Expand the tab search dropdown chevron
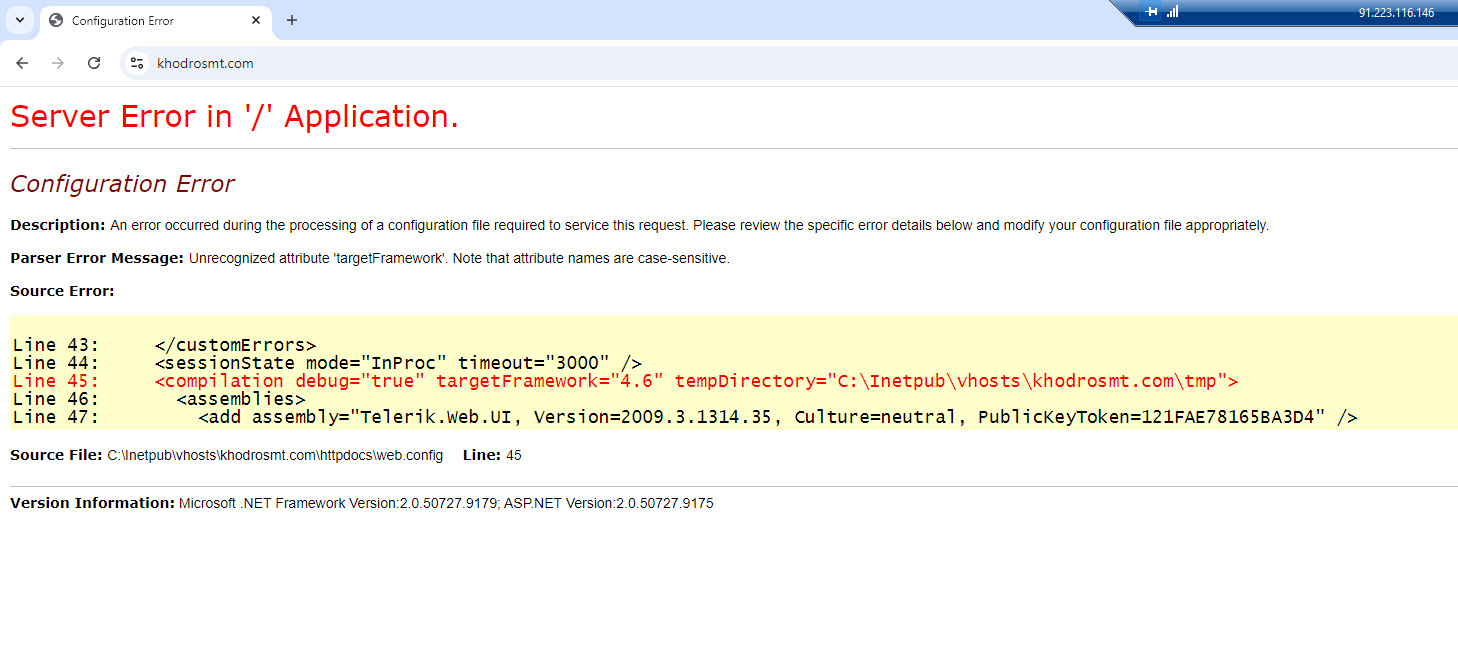 (x=19, y=20)
